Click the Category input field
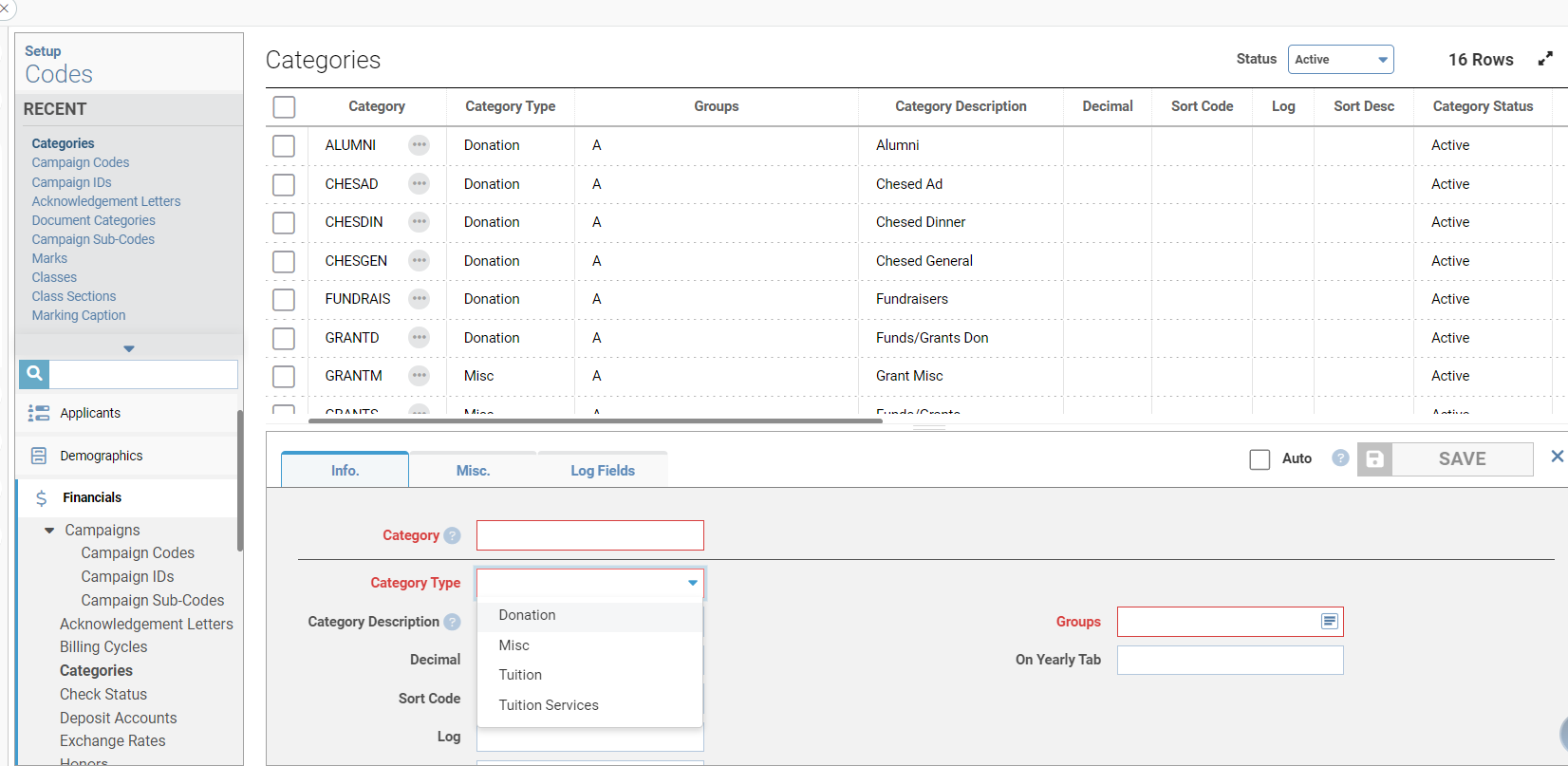1568x766 pixels. coord(590,535)
